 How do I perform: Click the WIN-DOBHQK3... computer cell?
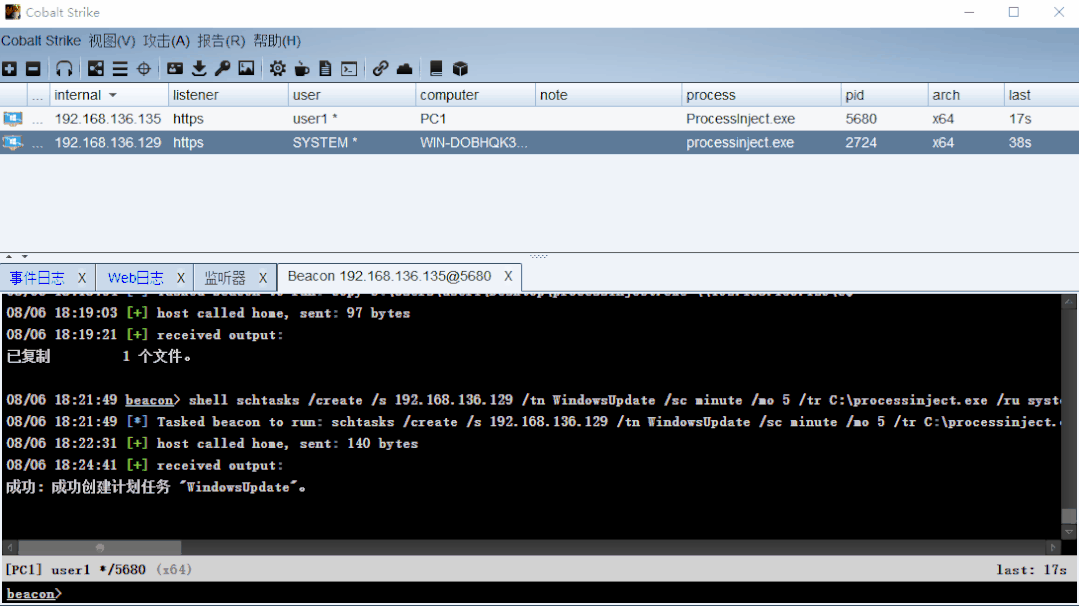pyautogui.click(x=474, y=142)
